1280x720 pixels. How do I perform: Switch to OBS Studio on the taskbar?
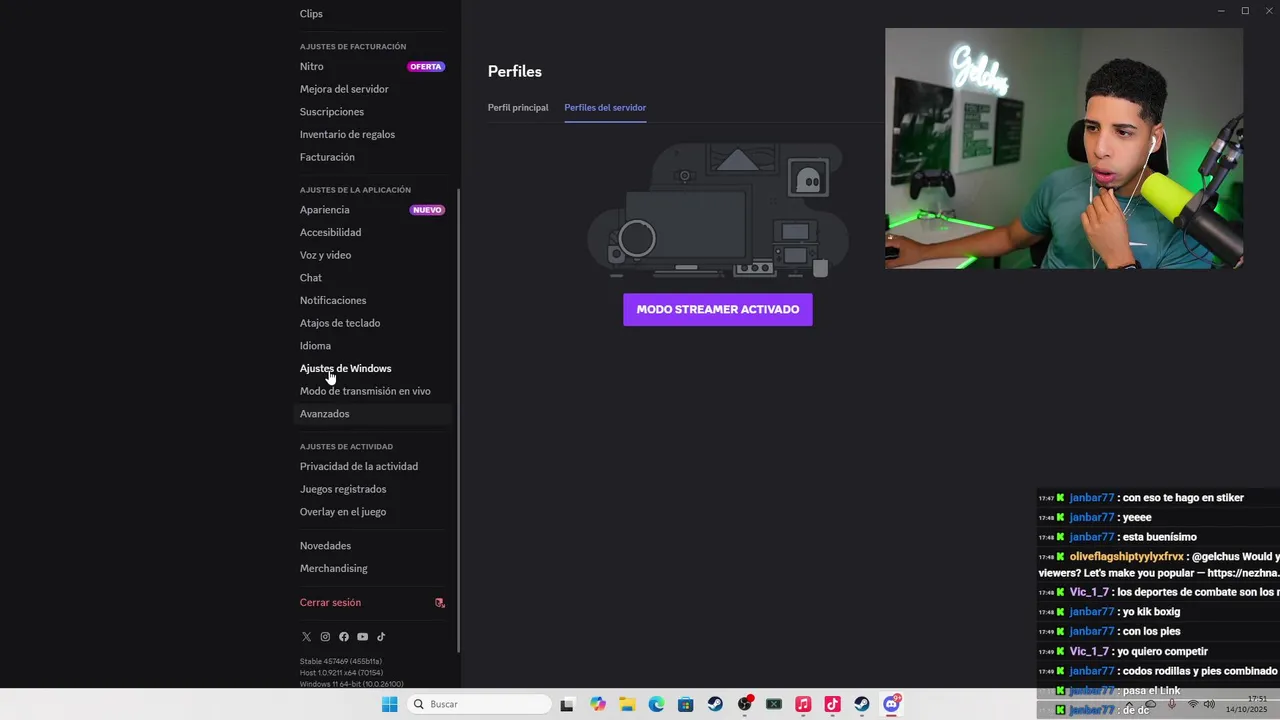click(x=745, y=704)
